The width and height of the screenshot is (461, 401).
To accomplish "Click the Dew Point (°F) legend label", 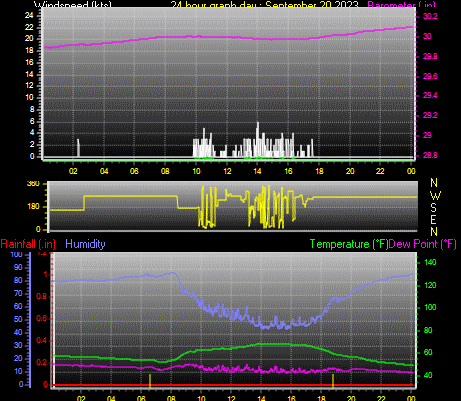I will point(422,244).
